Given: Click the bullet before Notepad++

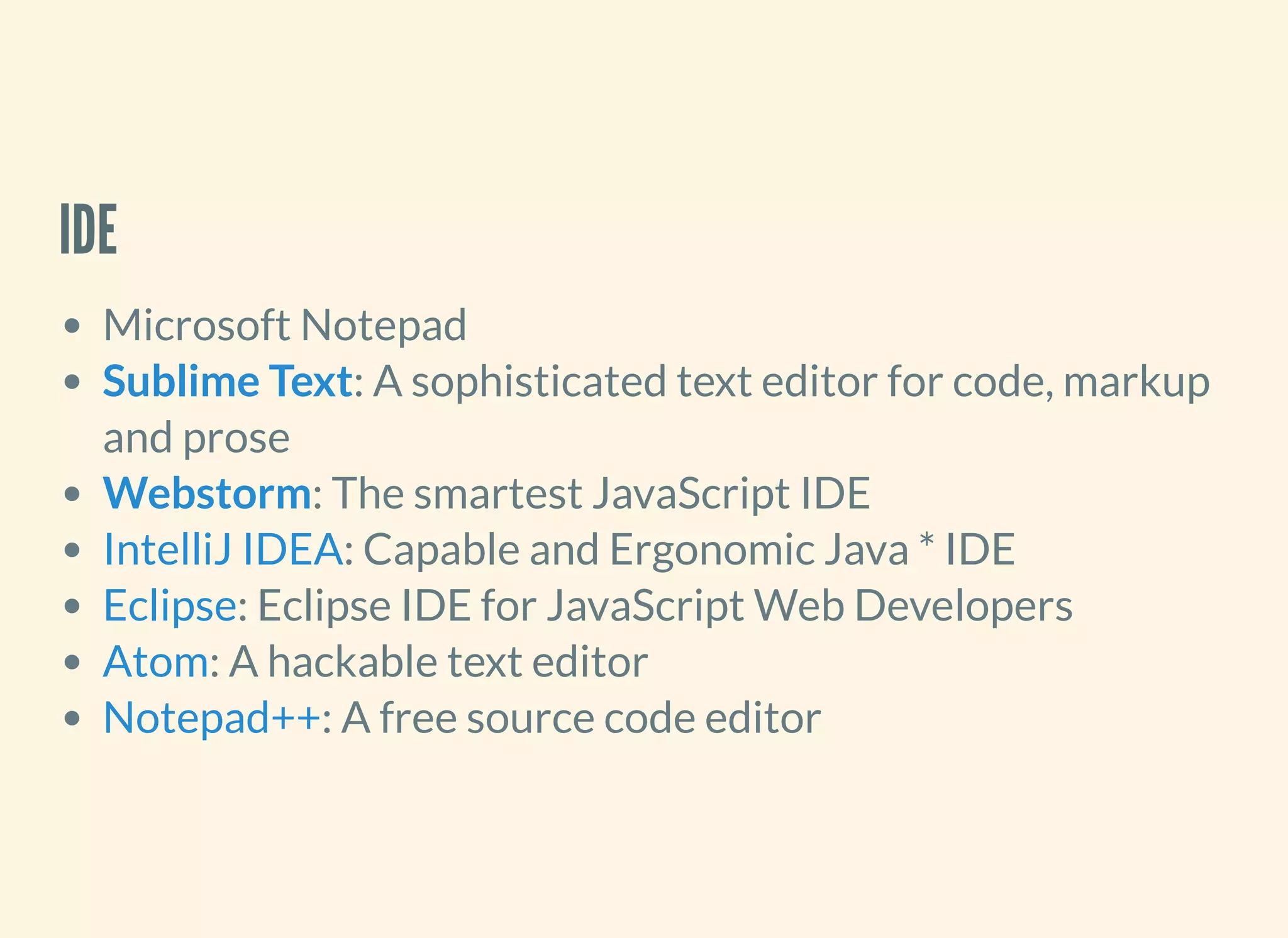Looking at the screenshot, I should 73,718.
